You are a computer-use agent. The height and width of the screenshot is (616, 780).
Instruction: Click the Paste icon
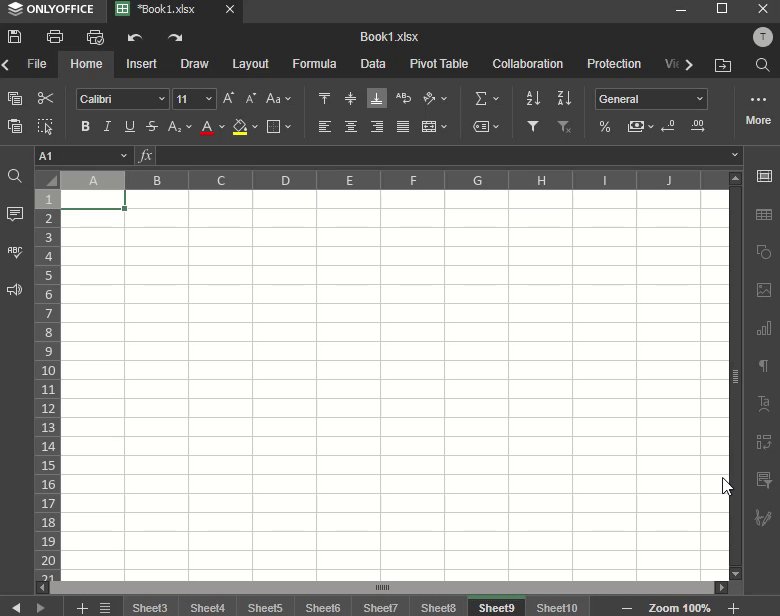15,126
